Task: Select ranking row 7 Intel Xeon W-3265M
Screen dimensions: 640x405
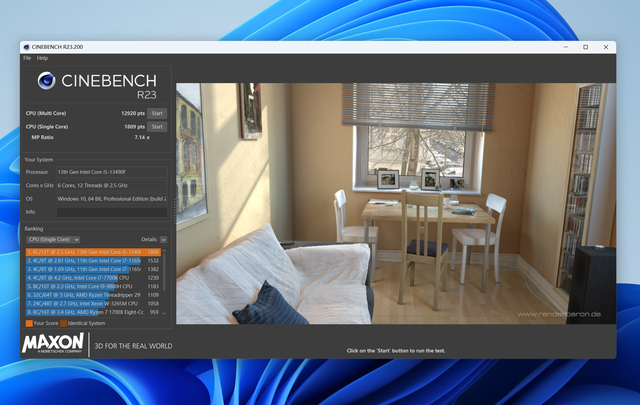Action: click(x=93, y=303)
